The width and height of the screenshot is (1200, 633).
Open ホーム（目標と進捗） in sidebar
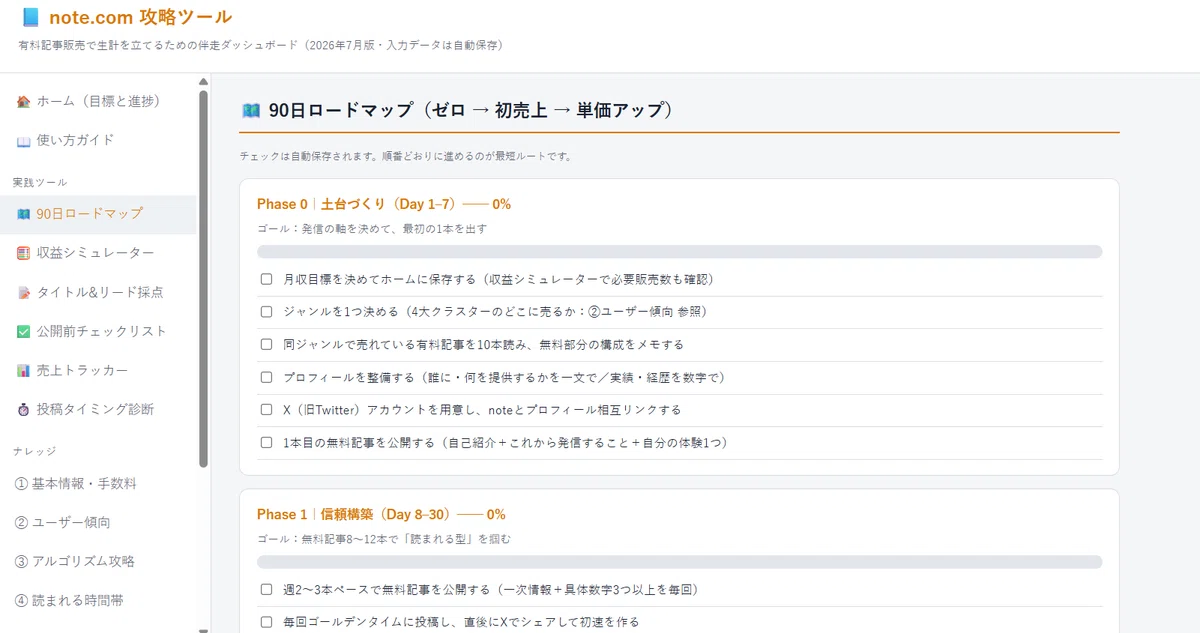tap(98, 102)
